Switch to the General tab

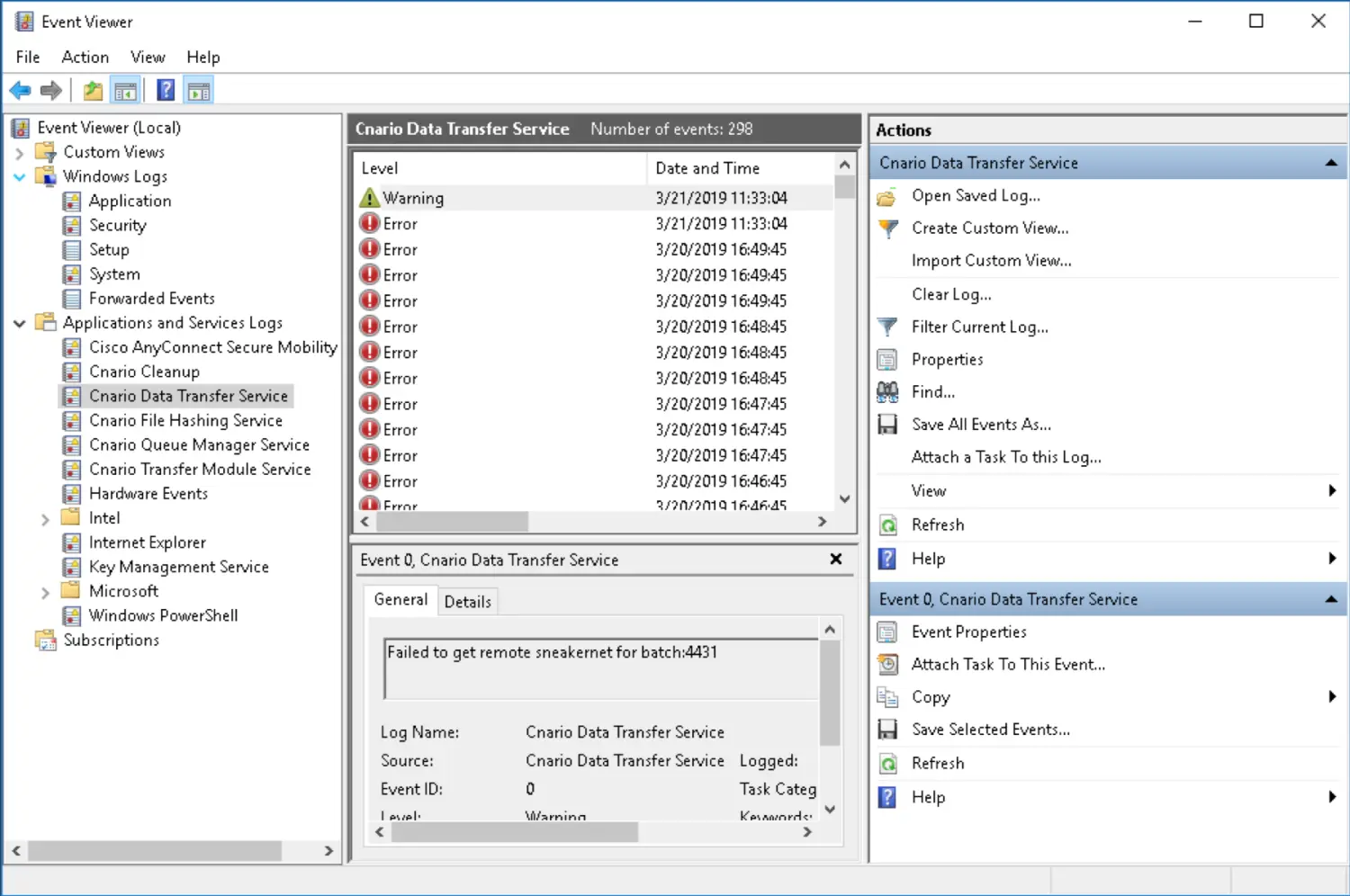point(400,599)
